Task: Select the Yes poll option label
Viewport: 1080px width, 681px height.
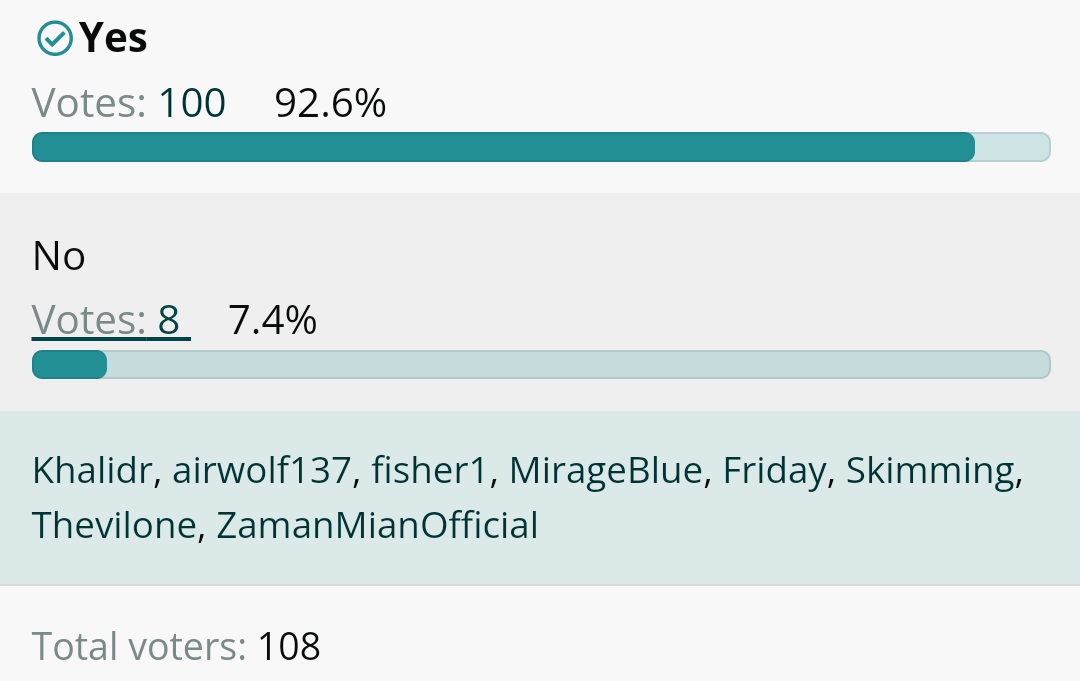Action: tap(113, 38)
